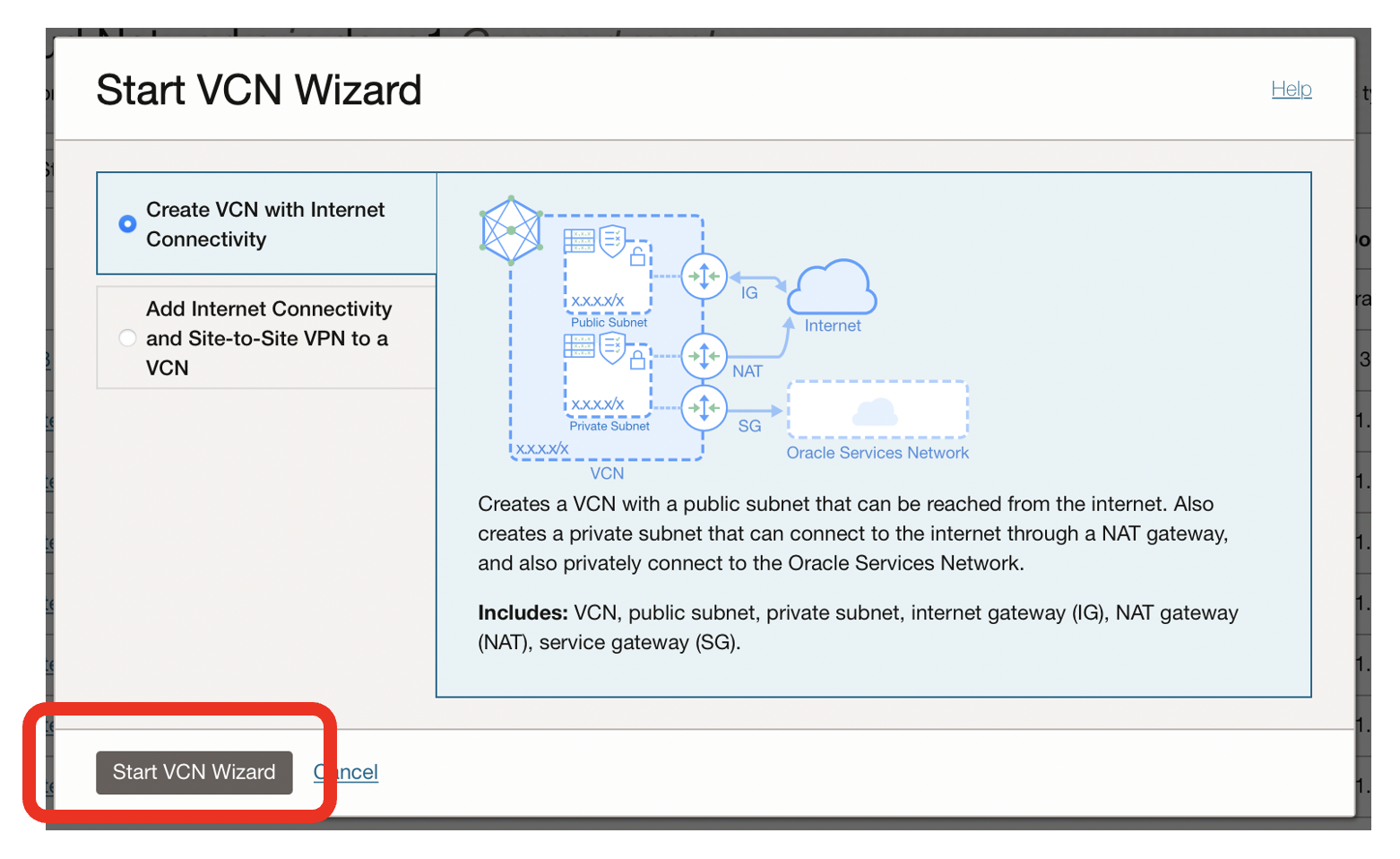Screen dimensions: 1400x859
Task: Cancel the VCN wizard
Action: point(346,772)
